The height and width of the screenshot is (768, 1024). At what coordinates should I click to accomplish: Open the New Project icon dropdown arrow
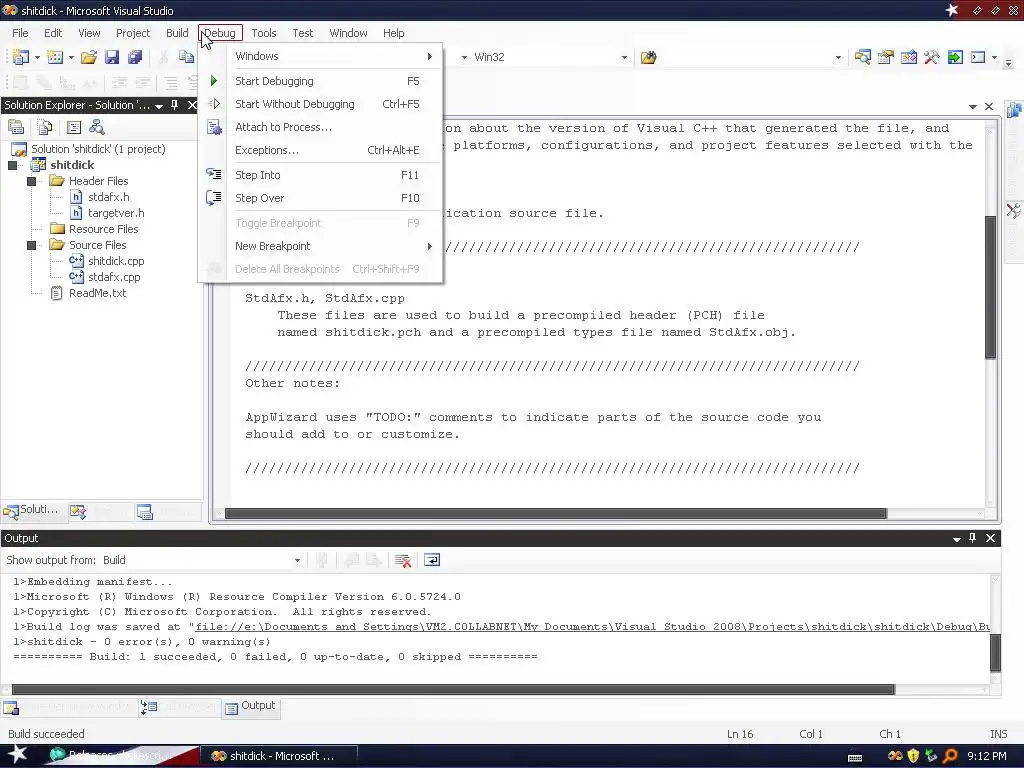(x=37, y=57)
